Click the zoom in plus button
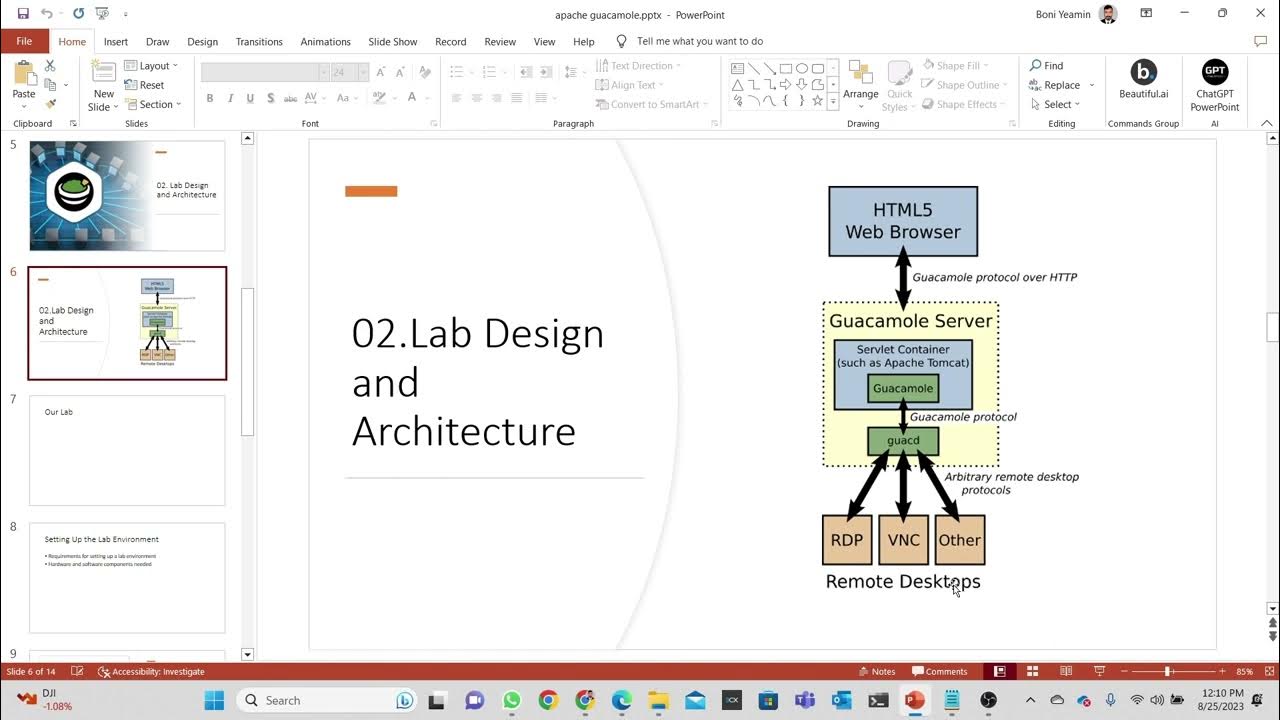The width and height of the screenshot is (1280, 720). pyautogui.click(x=1222, y=671)
